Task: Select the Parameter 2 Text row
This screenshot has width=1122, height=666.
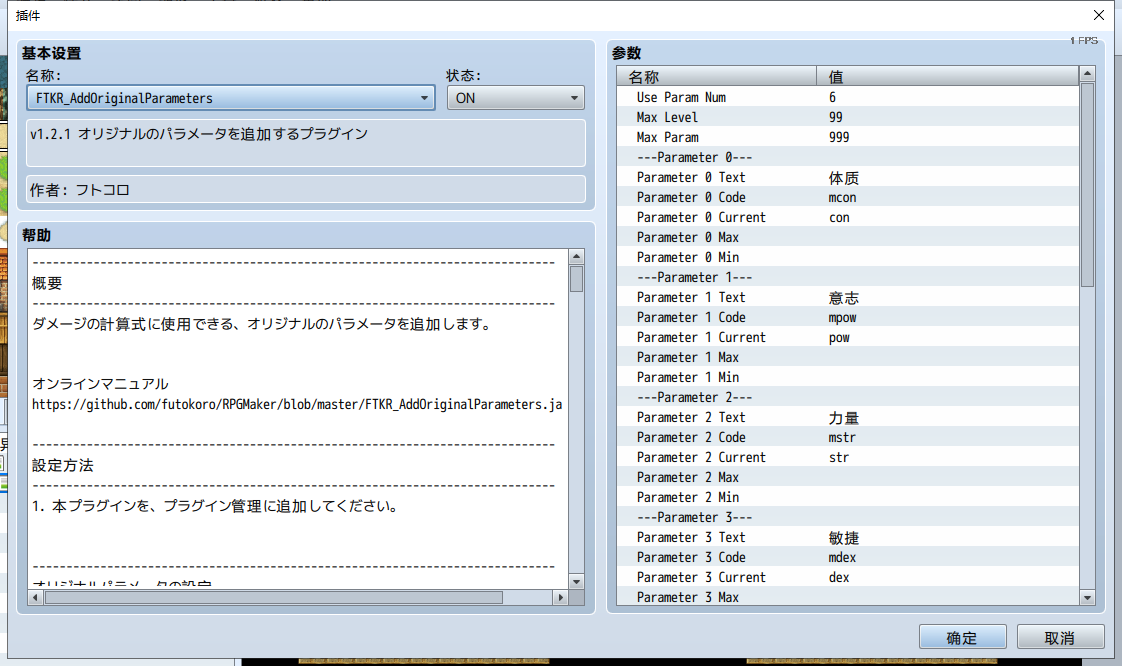Action: click(848, 418)
